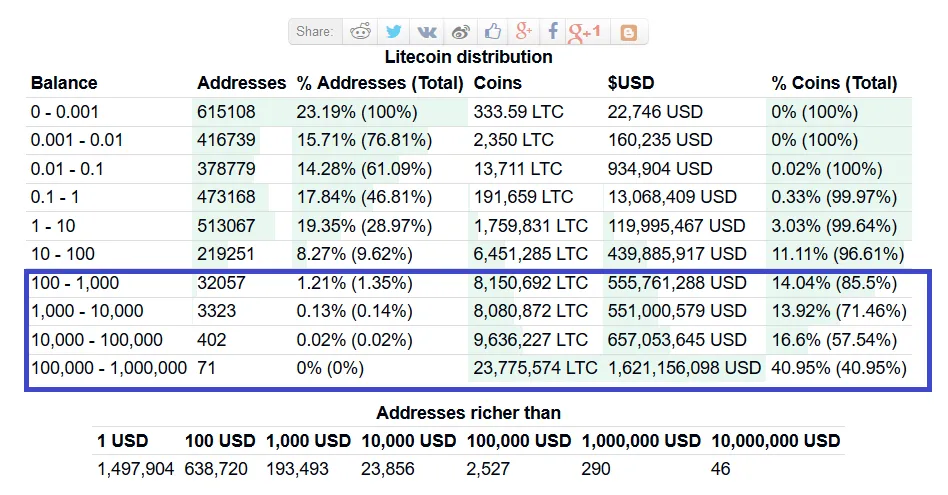Click the 473168 addresses value
Screen dimensions: 948x495
pos(226,197)
